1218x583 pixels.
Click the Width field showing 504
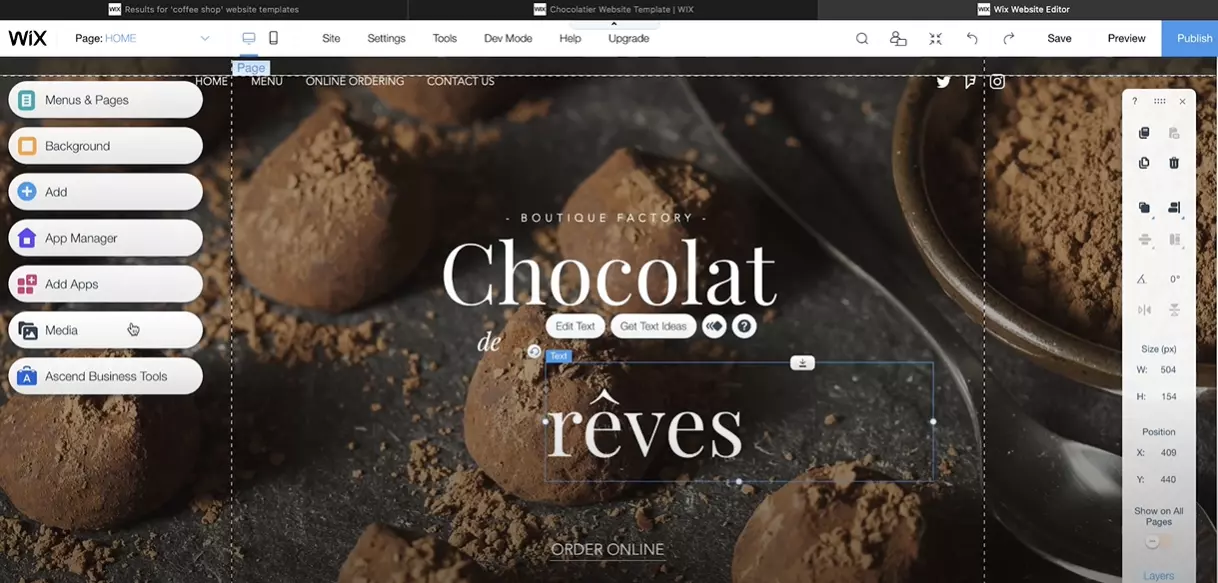click(x=1168, y=370)
